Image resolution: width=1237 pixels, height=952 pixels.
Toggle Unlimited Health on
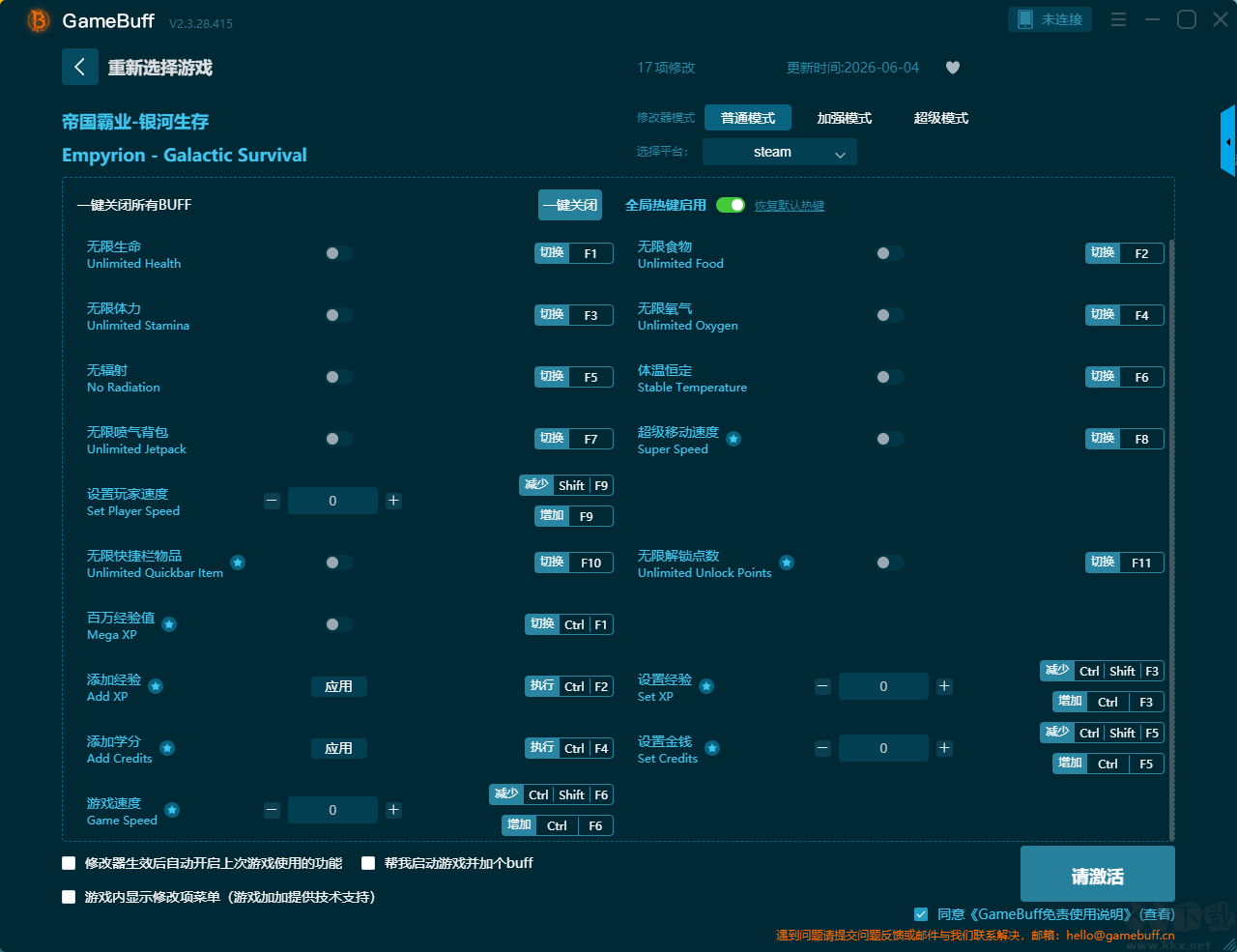(339, 253)
